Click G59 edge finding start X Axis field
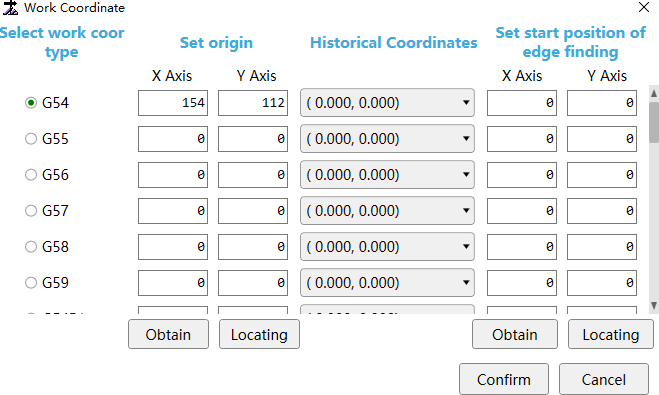Viewport: 659px width, 395px height. pyautogui.click(x=522, y=283)
